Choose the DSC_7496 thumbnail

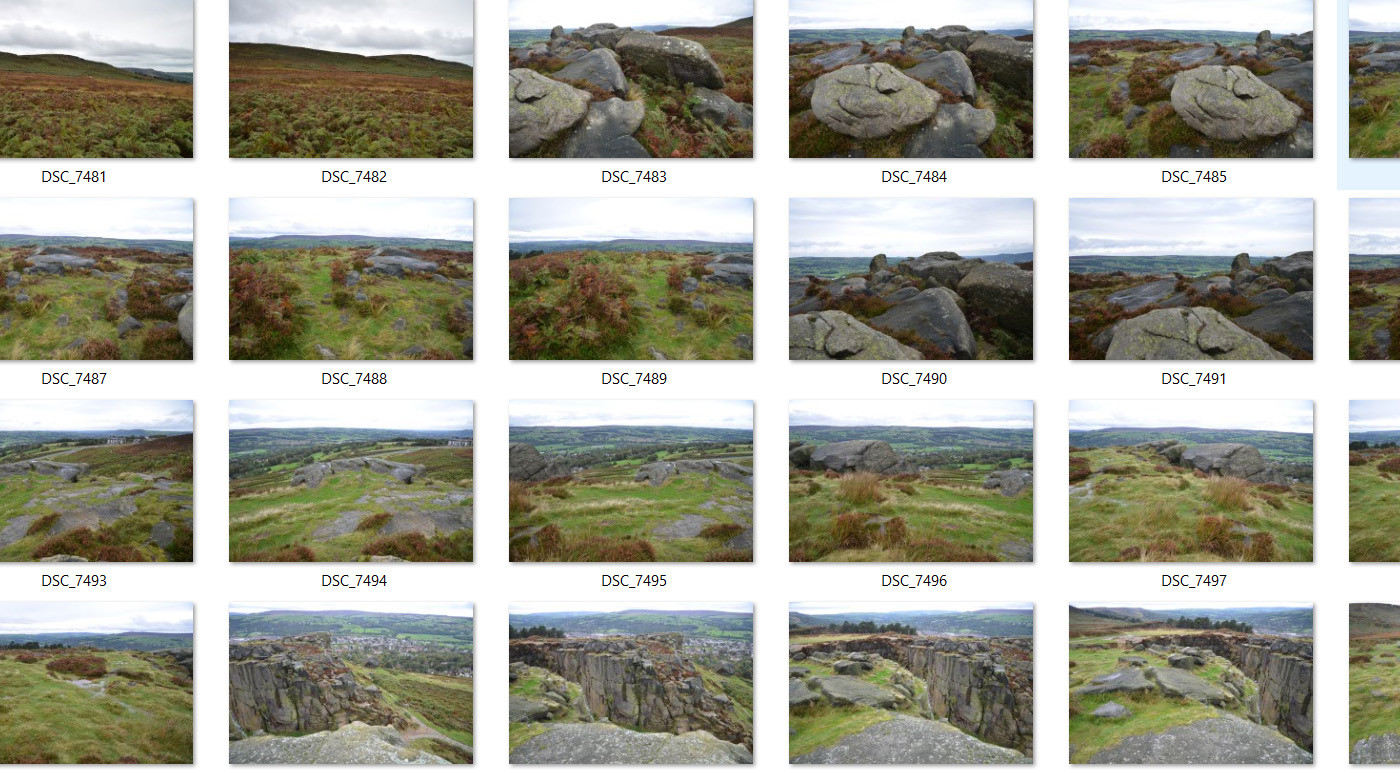point(911,481)
